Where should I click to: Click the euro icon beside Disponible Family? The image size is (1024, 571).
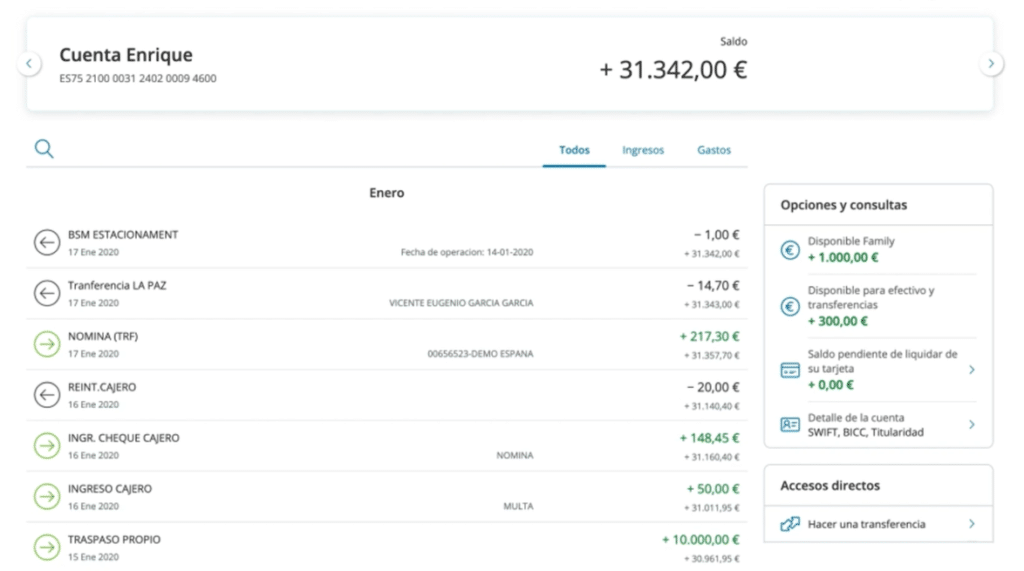pyautogui.click(x=790, y=250)
